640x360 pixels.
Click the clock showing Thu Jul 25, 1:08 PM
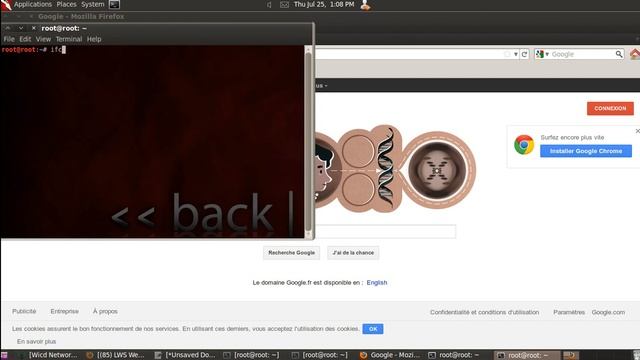tap(324, 4)
